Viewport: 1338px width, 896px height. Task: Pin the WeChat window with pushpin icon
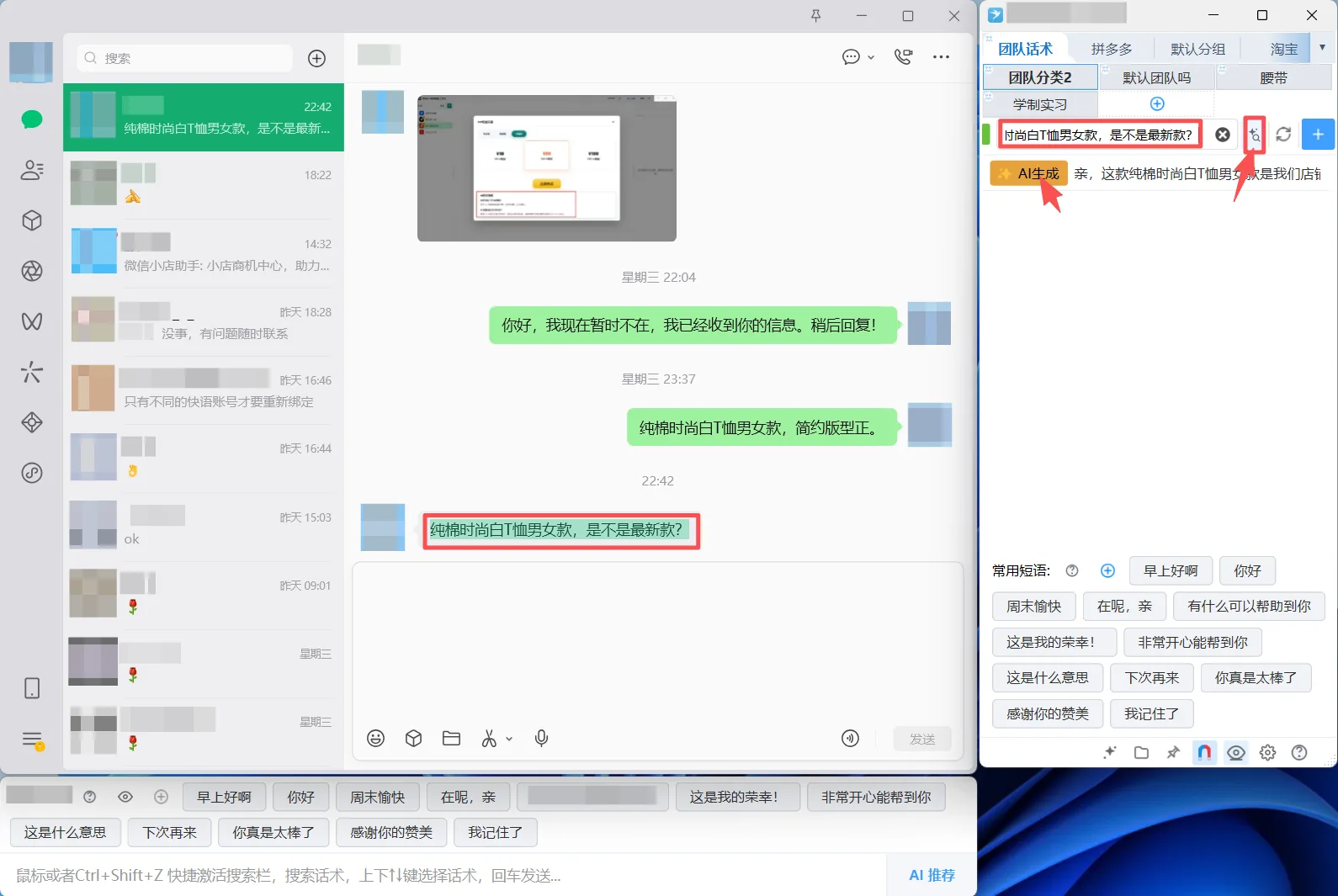click(815, 16)
